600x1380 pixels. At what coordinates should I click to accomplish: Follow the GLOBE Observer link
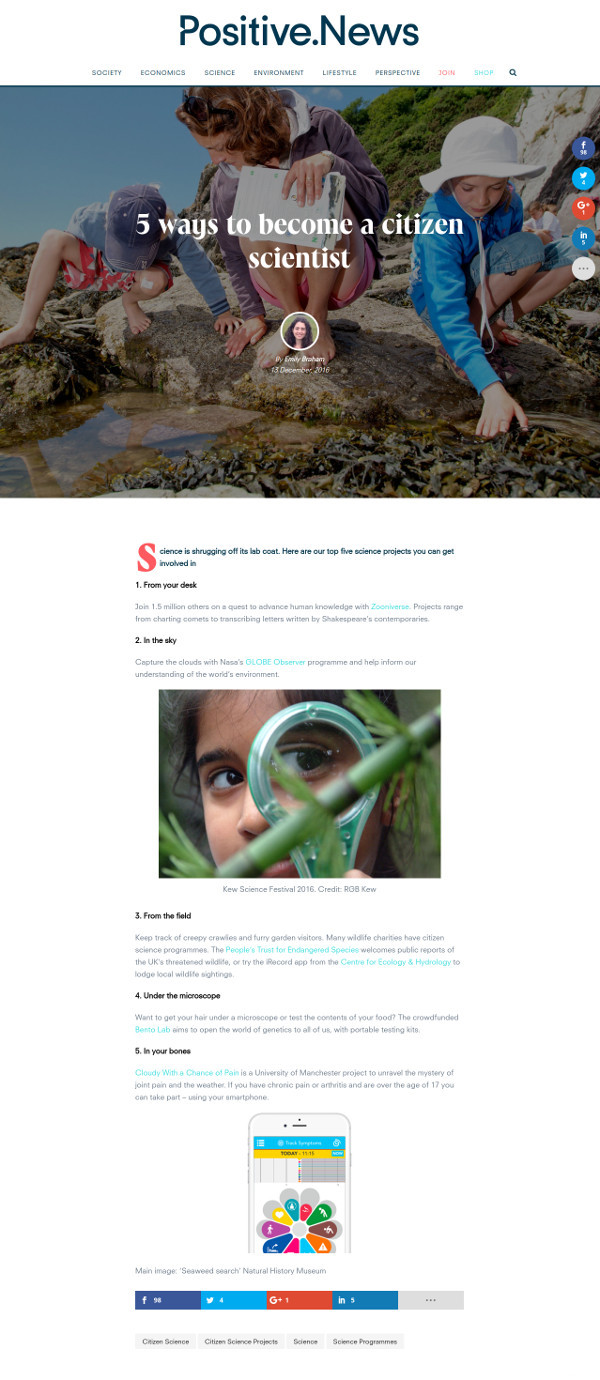[x=275, y=662]
